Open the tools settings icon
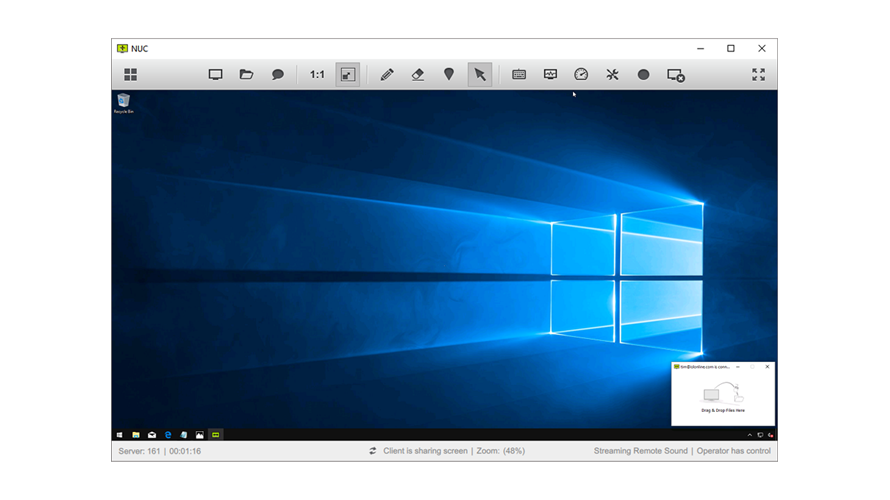The height and width of the screenshot is (500, 890). point(612,75)
